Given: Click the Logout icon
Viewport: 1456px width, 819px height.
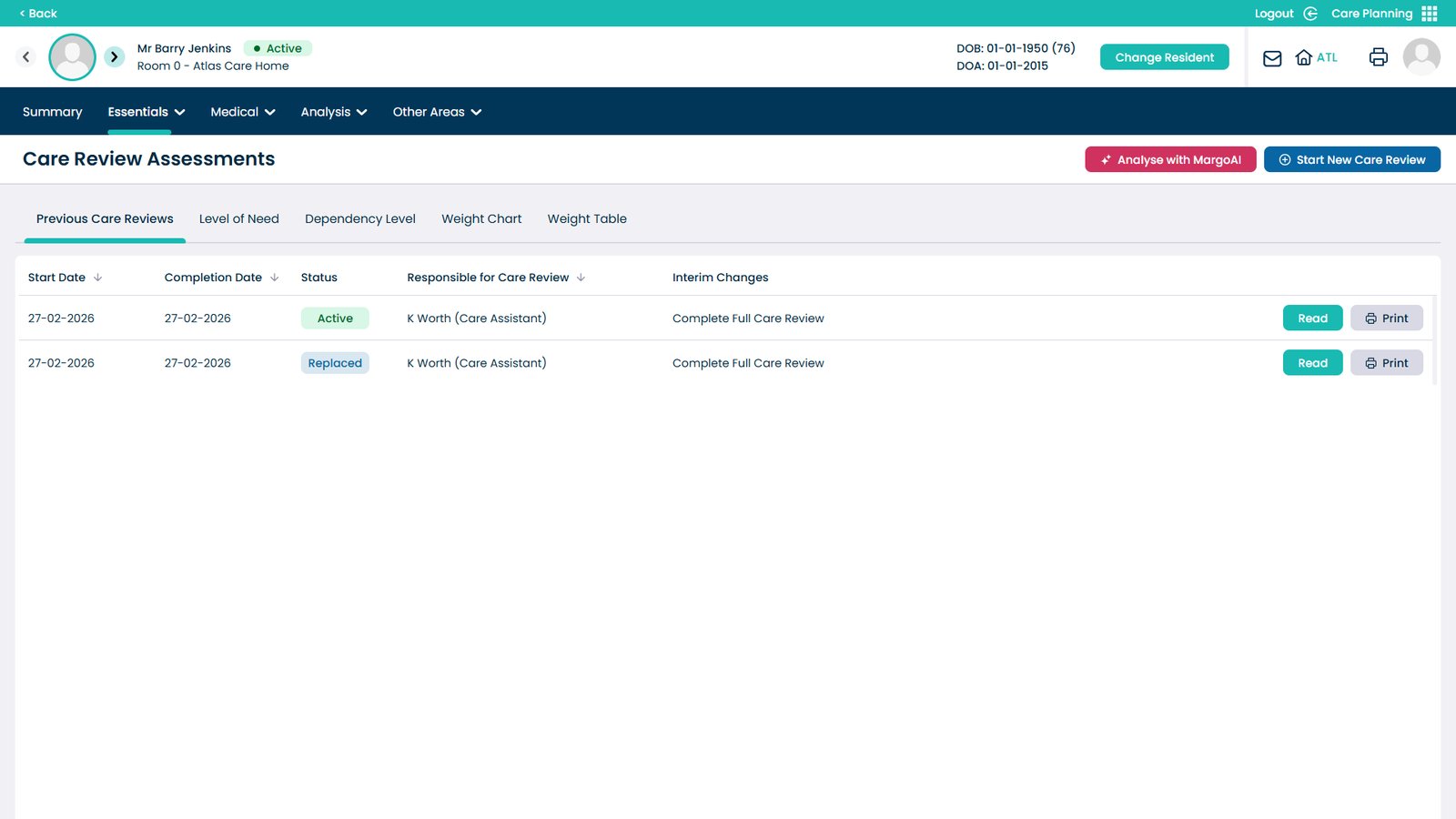Looking at the screenshot, I should (x=1310, y=14).
